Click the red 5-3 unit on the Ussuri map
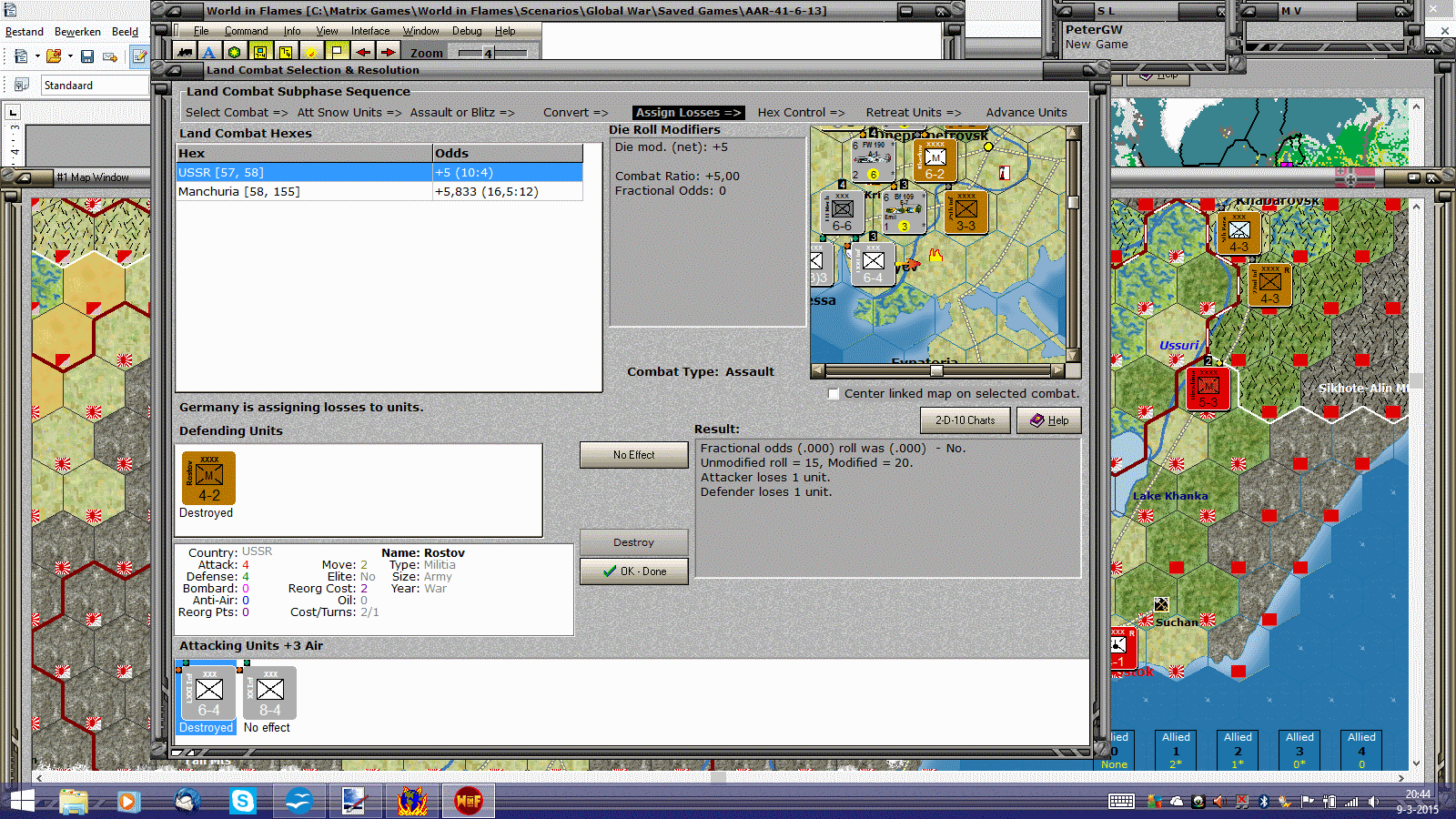This screenshot has width=1456, height=819. tap(1208, 389)
